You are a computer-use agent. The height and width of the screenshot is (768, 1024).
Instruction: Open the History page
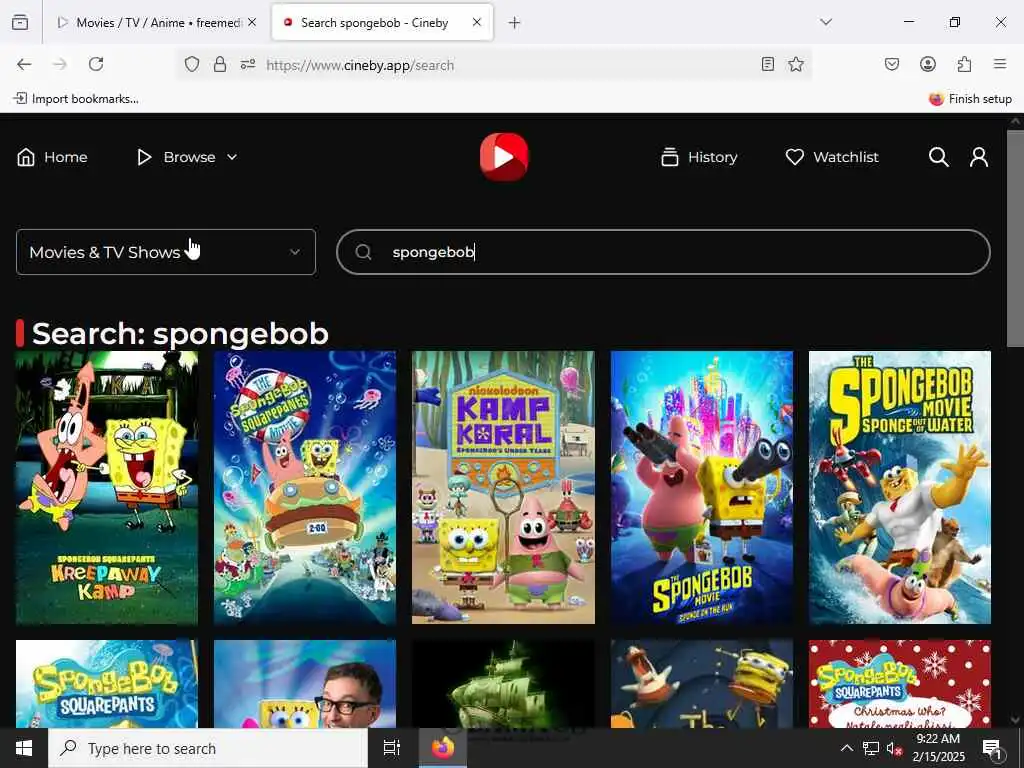click(699, 157)
